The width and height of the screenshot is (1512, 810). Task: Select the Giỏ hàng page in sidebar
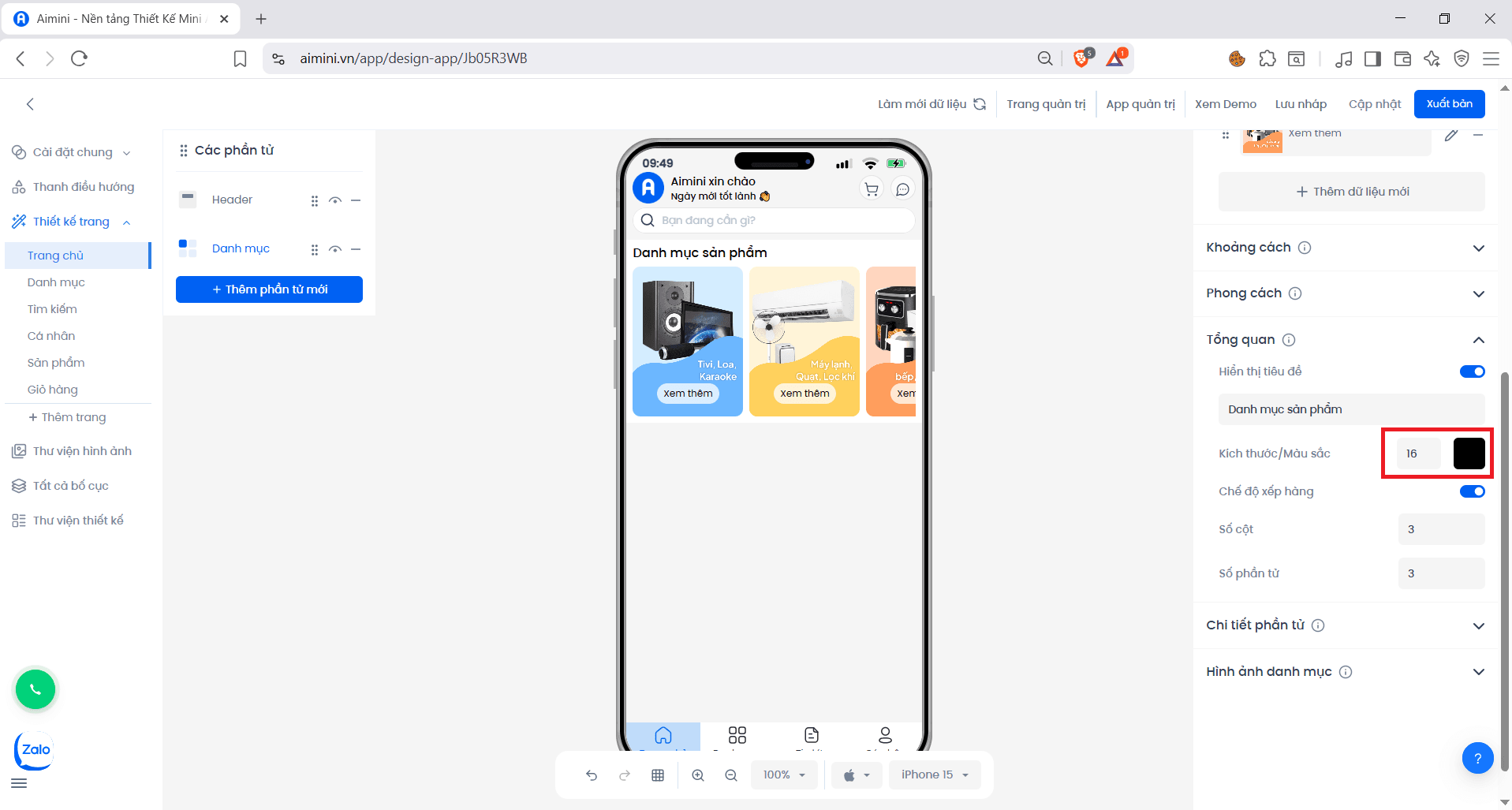53,390
